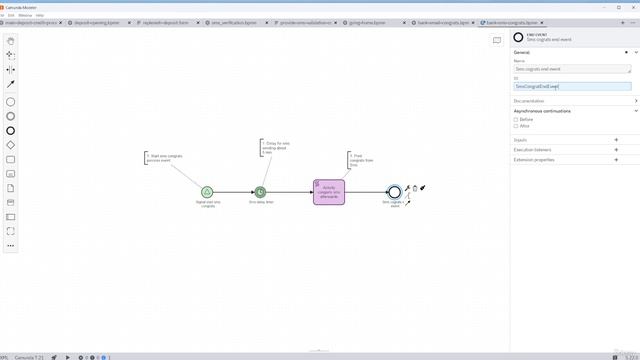640x360 pixels.
Task: Switch to replenish-deposit.form tab
Action: 165,23
